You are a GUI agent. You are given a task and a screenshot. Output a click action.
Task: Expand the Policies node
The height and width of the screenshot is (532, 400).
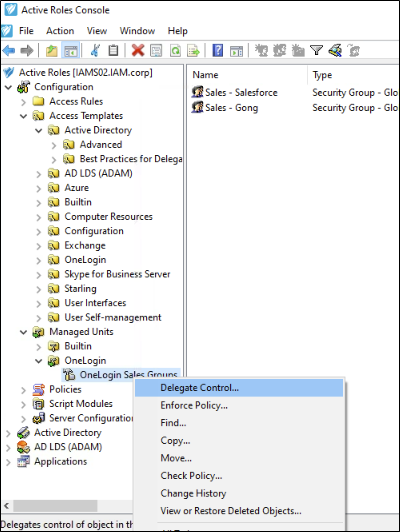click(x=23, y=390)
